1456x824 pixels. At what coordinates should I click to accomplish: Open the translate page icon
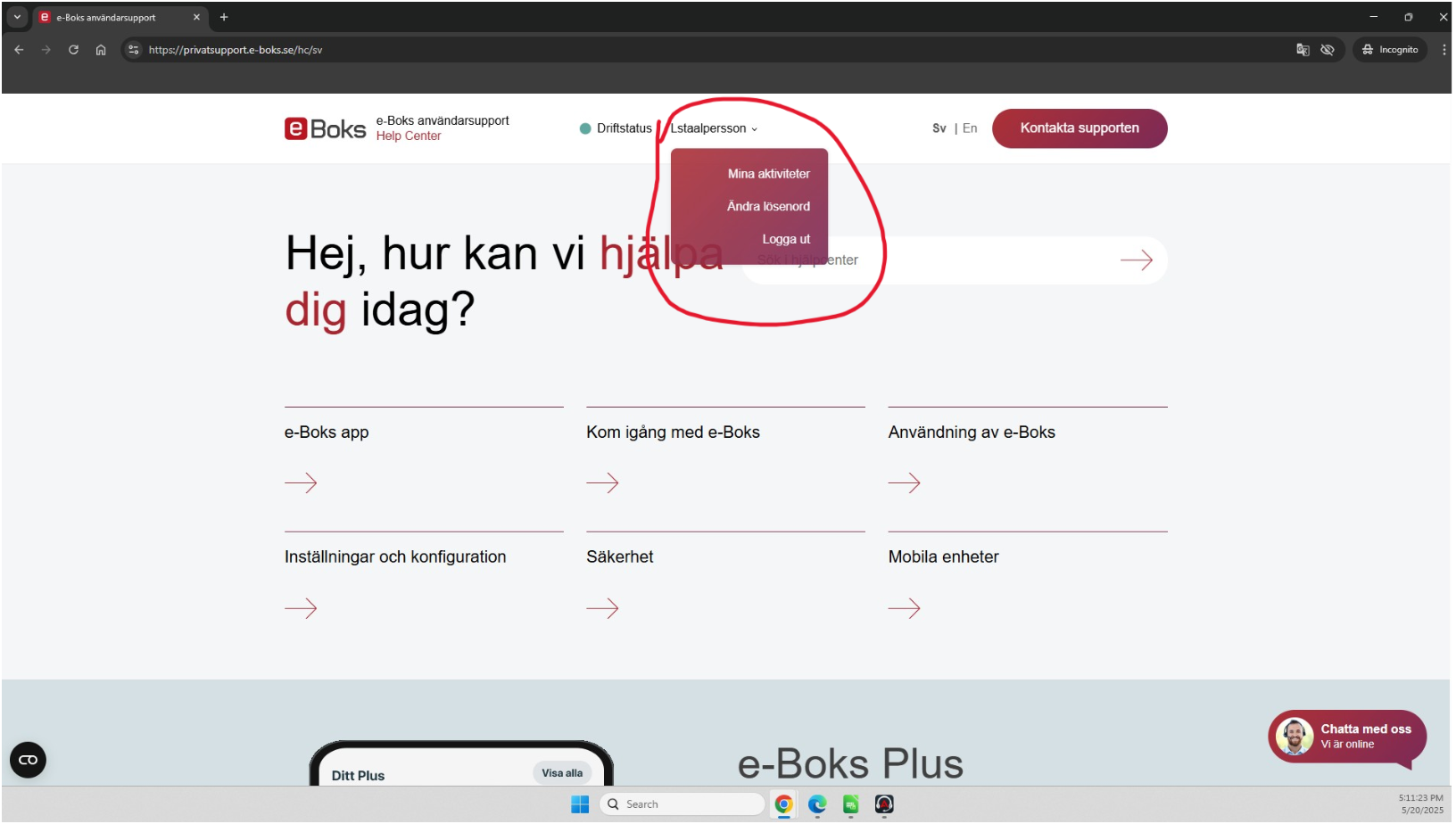point(1303,50)
